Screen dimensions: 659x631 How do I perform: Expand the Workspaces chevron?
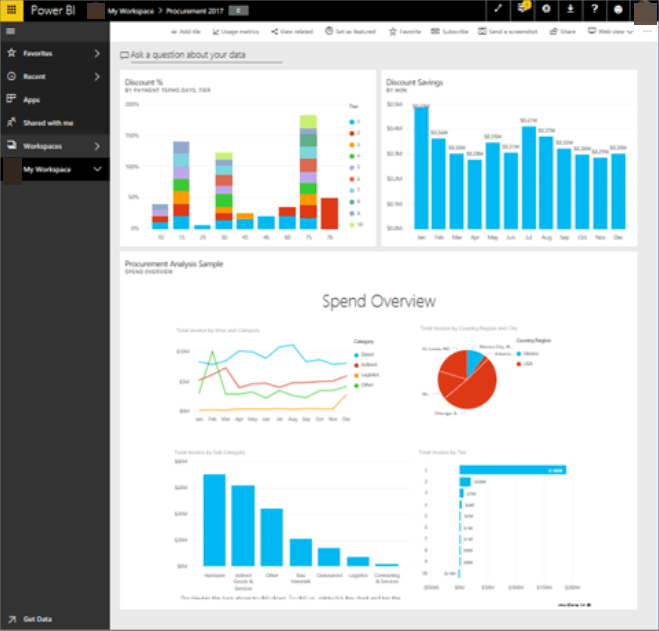click(x=97, y=146)
